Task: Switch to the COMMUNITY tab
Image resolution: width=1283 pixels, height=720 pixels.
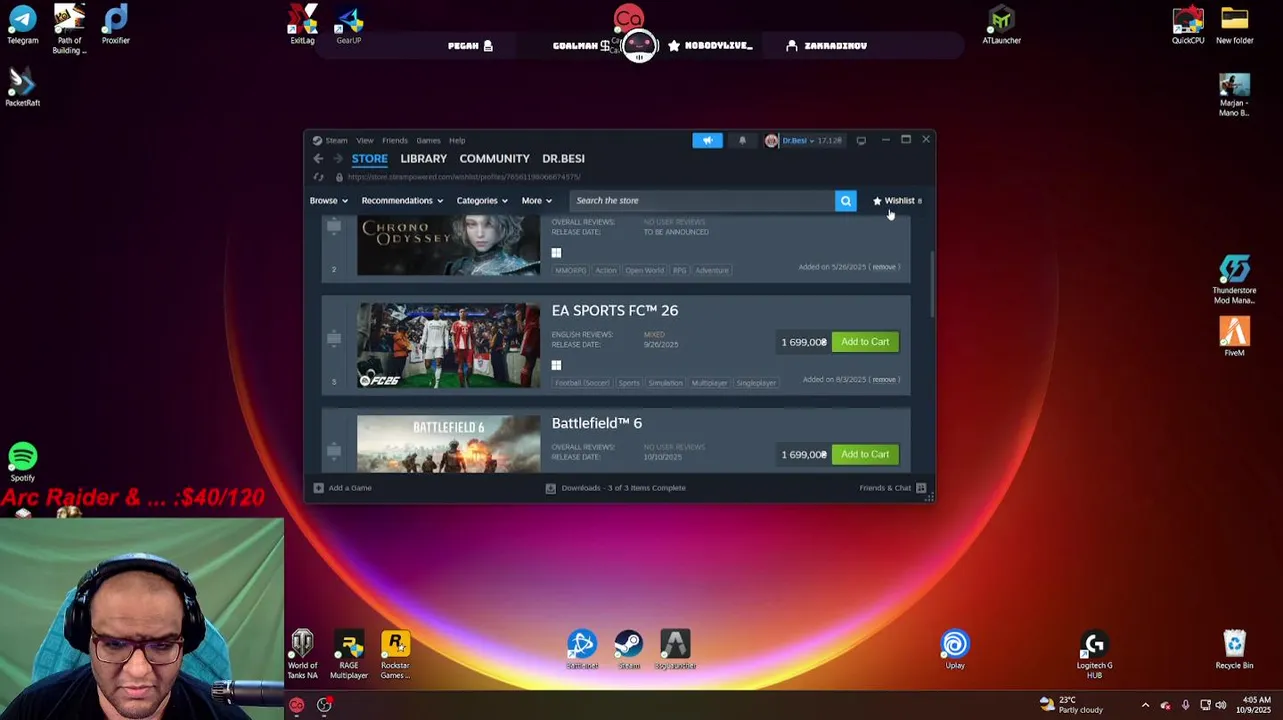Action: click(x=494, y=159)
